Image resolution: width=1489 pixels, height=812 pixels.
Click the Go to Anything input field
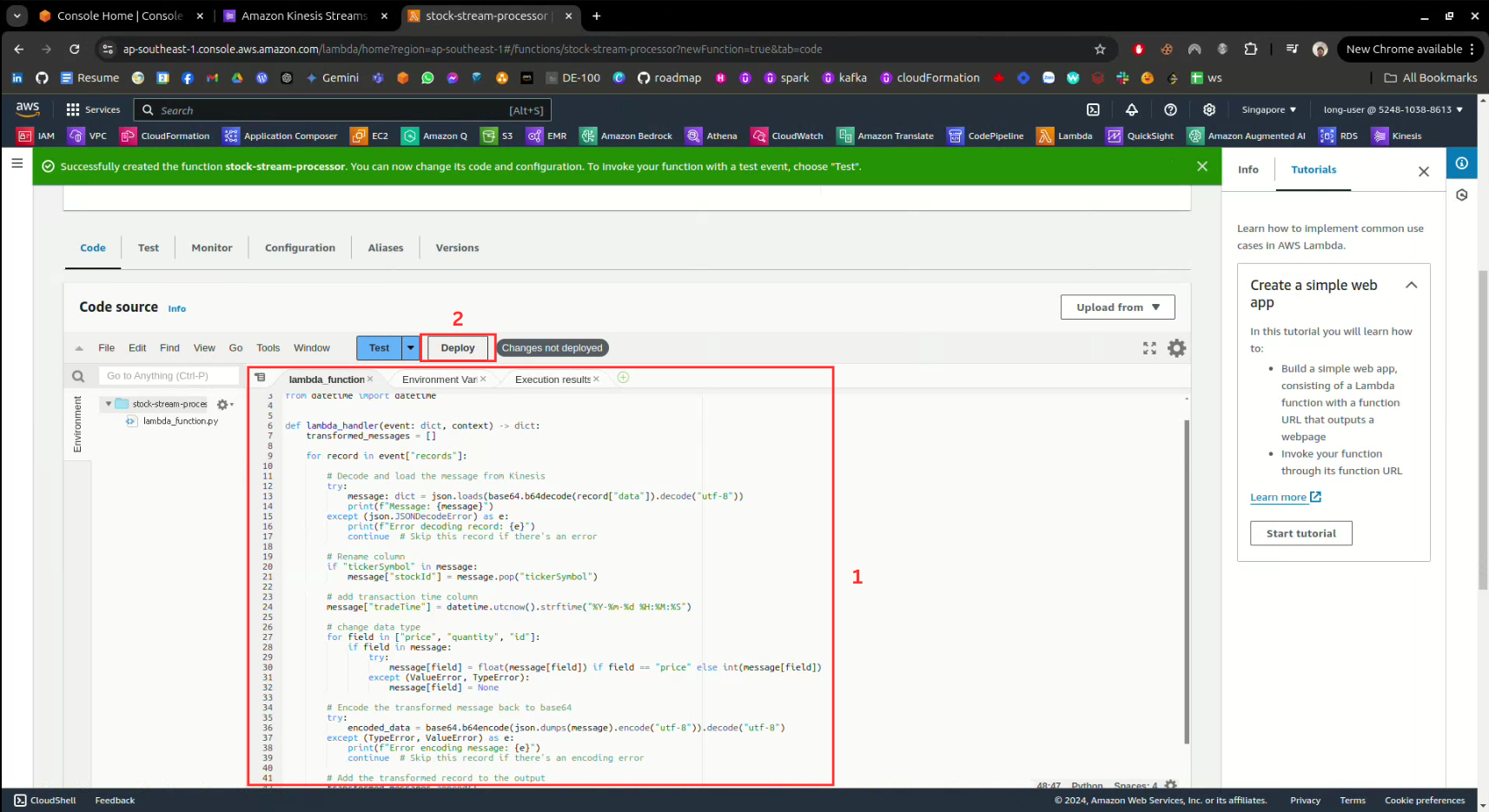169,376
